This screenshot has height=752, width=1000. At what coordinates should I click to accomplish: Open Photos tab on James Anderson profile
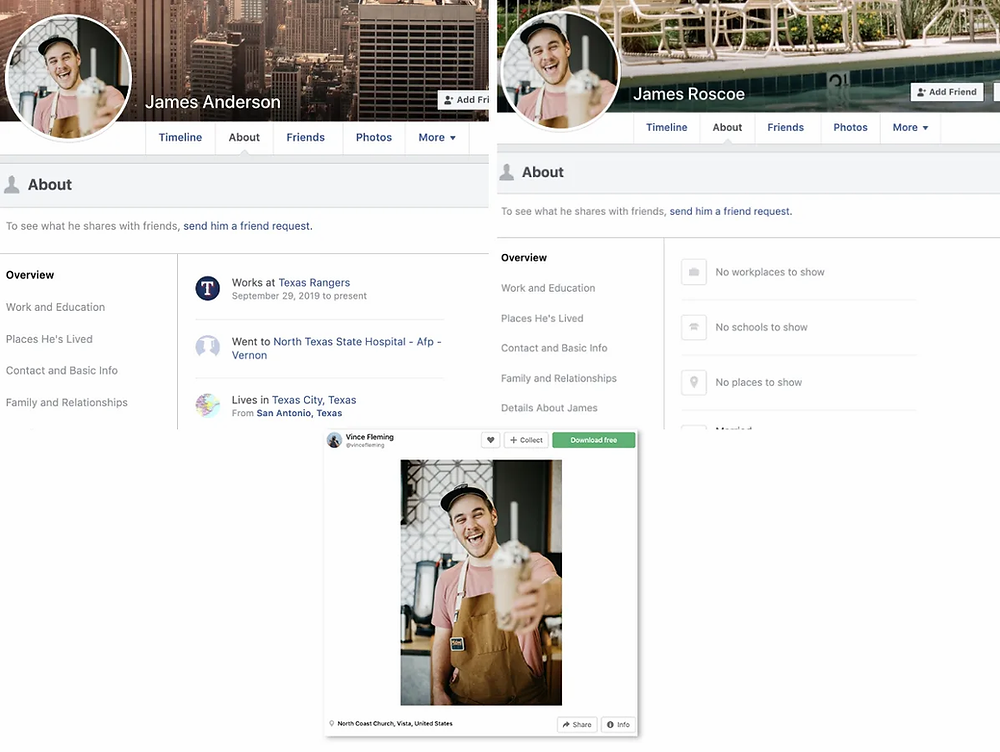pos(374,137)
